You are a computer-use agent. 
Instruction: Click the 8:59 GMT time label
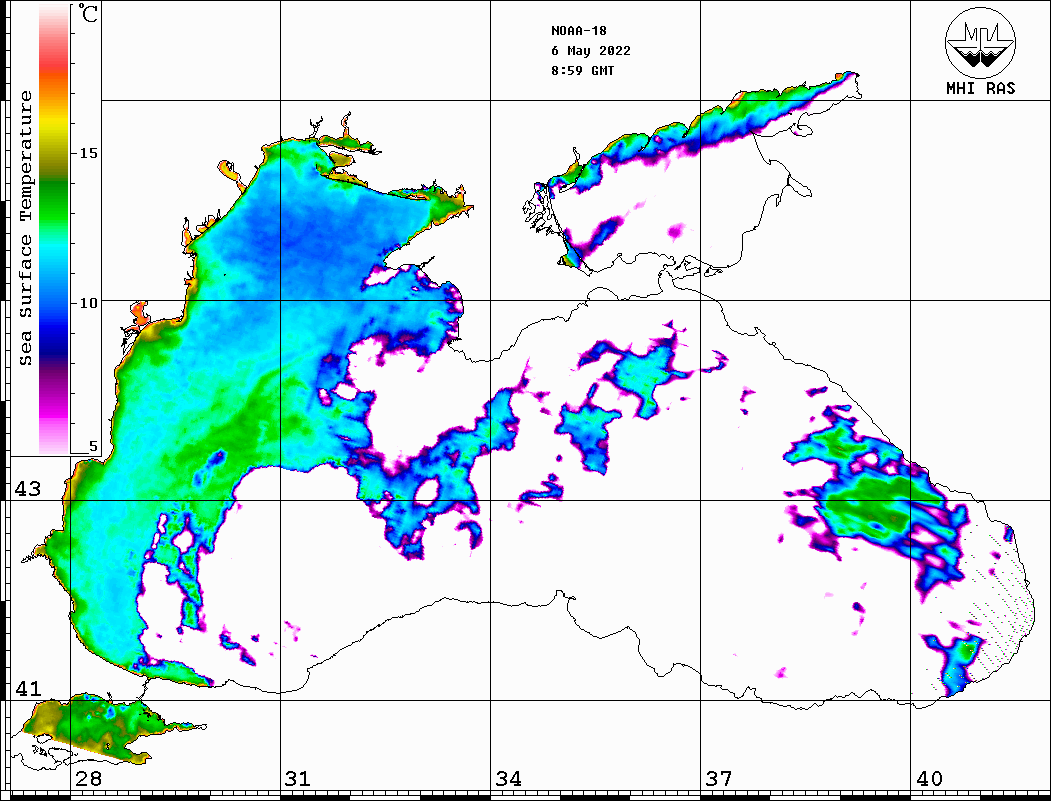582,71
